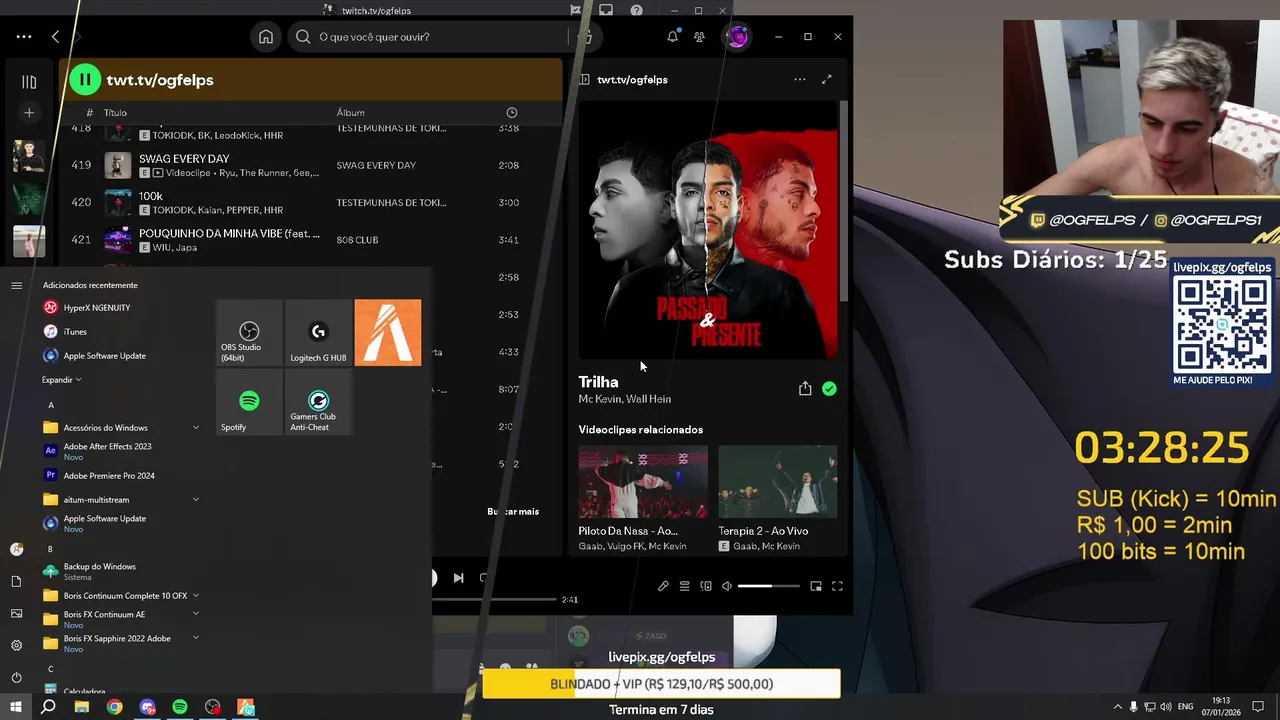Viewport: 1280px width, 720px height.
Task: Select the track 100k
Action: [x=151, y=196]
